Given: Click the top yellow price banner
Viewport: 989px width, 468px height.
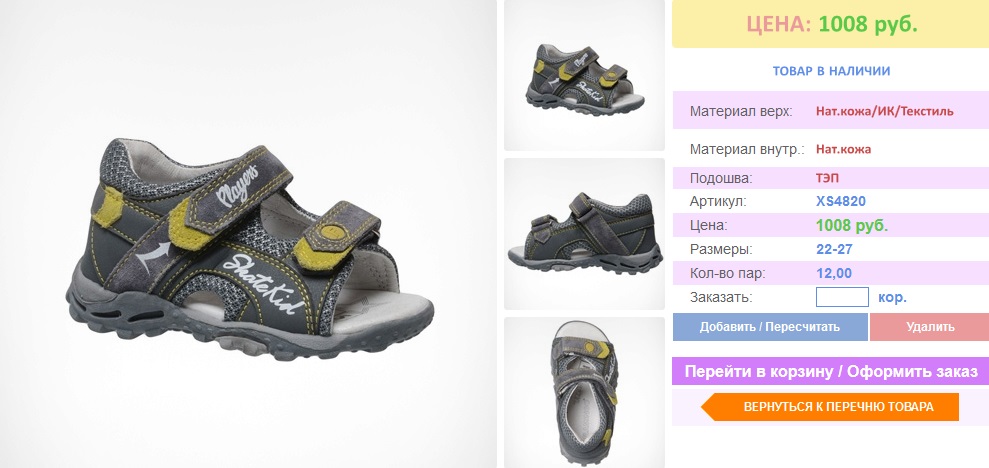Looking at the screenshot, I should pyautogui.click(x=831, y=24).
